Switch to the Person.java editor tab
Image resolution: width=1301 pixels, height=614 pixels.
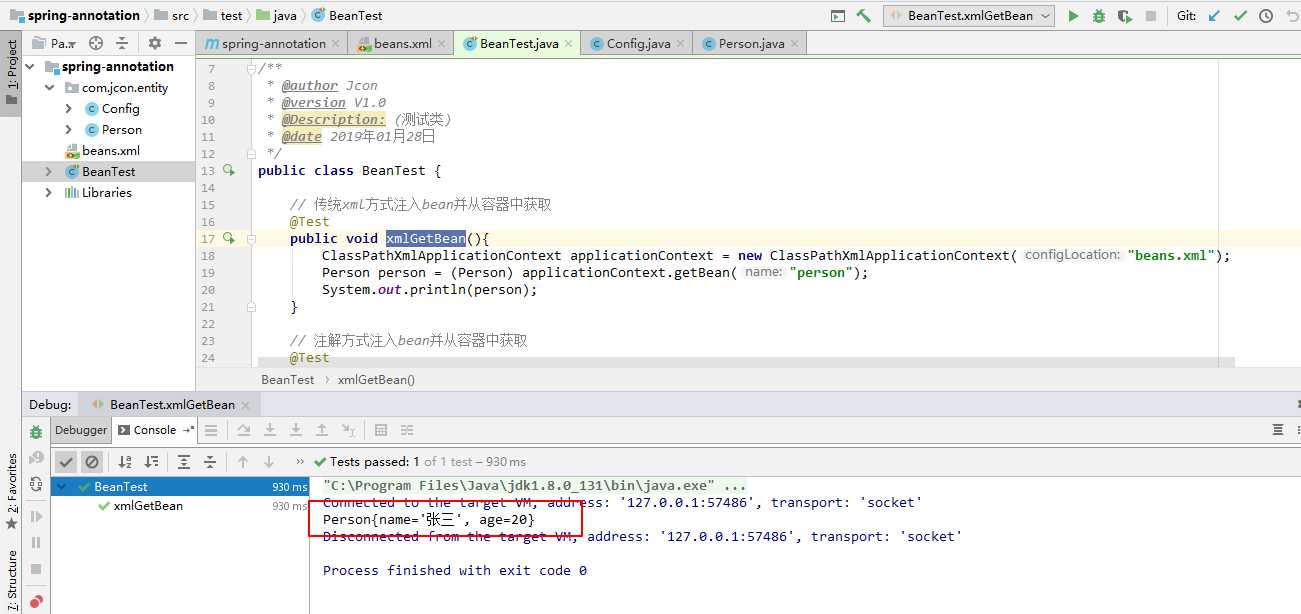(744, 44)
